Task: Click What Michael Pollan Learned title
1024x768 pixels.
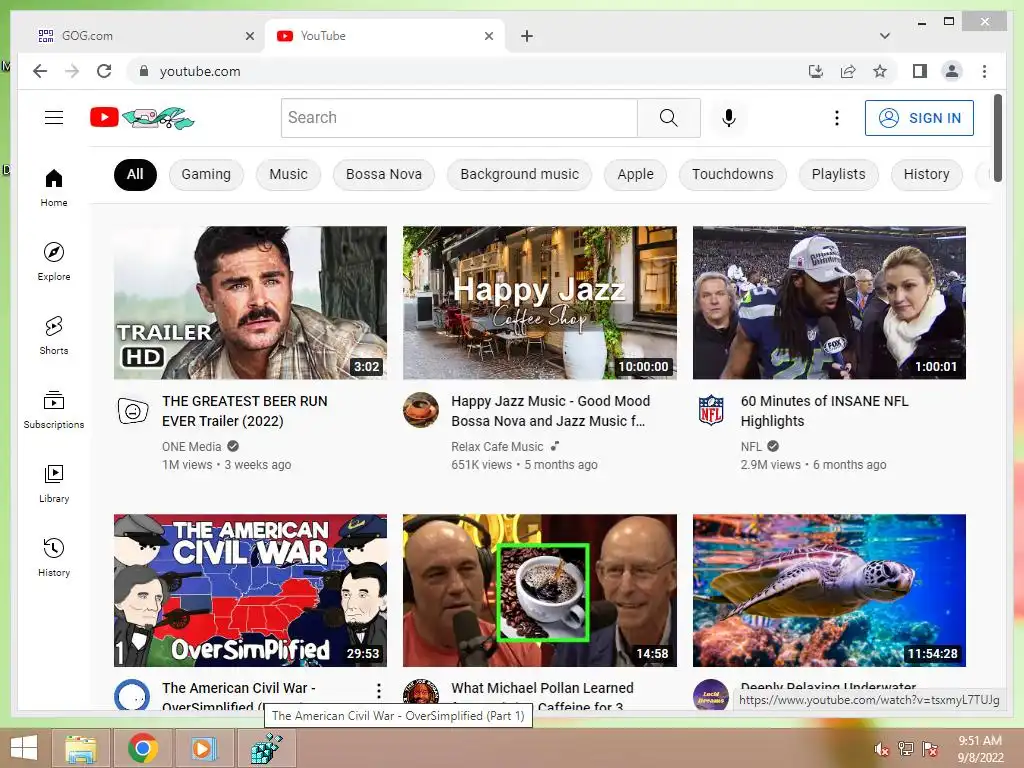Action: coord(542,696)
